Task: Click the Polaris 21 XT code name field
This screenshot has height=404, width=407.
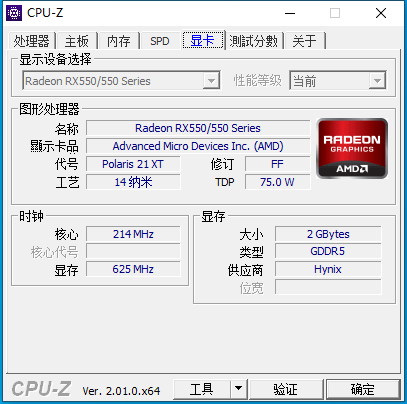Action: pyautogui.click(x=133, y=164)
